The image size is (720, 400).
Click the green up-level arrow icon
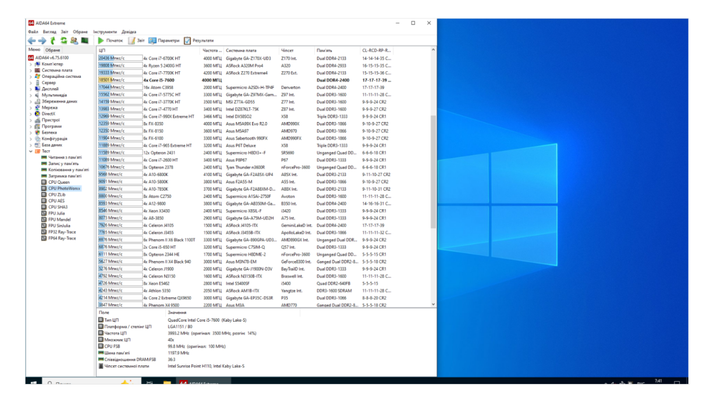pos(53,41)
